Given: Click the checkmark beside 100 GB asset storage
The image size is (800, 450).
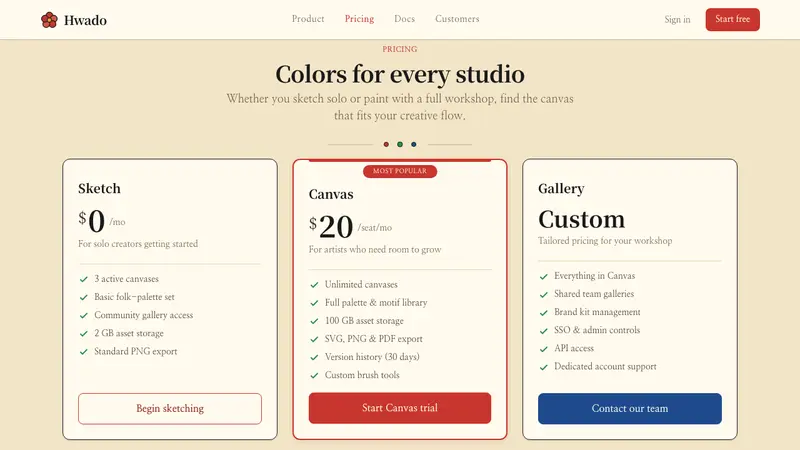Looking at the screenshot, I should tap(314, 321).
